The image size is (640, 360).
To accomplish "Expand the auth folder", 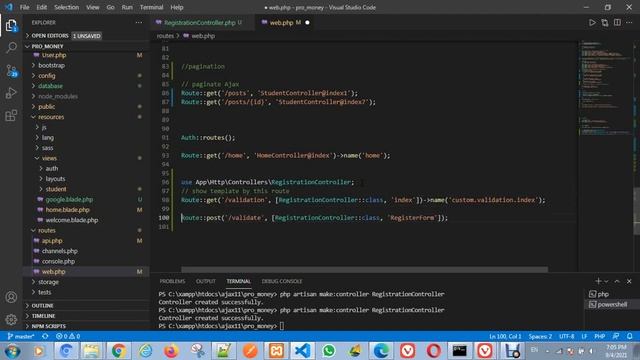I will [51, 169].
